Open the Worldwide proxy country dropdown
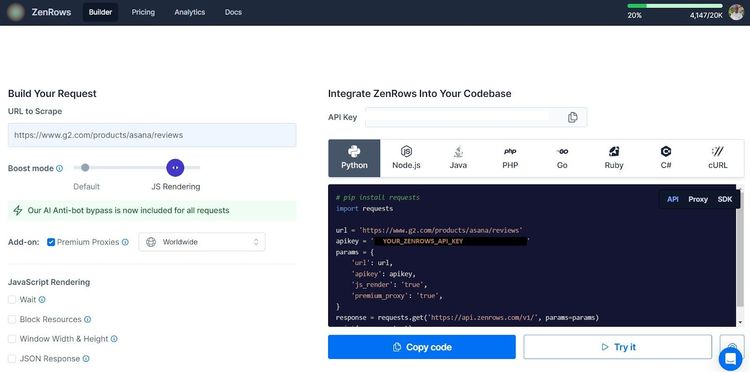This screenshot has height=372, width=750. 202,242
